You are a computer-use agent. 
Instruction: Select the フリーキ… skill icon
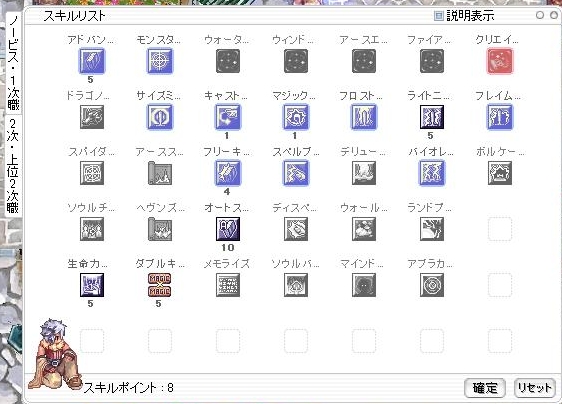[x=228, y=173]
